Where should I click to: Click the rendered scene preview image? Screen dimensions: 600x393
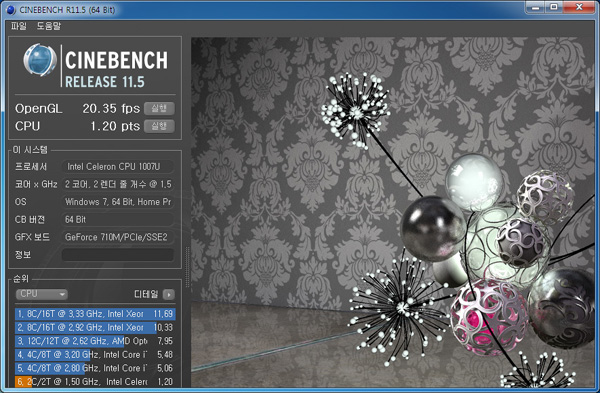point(393,212)
